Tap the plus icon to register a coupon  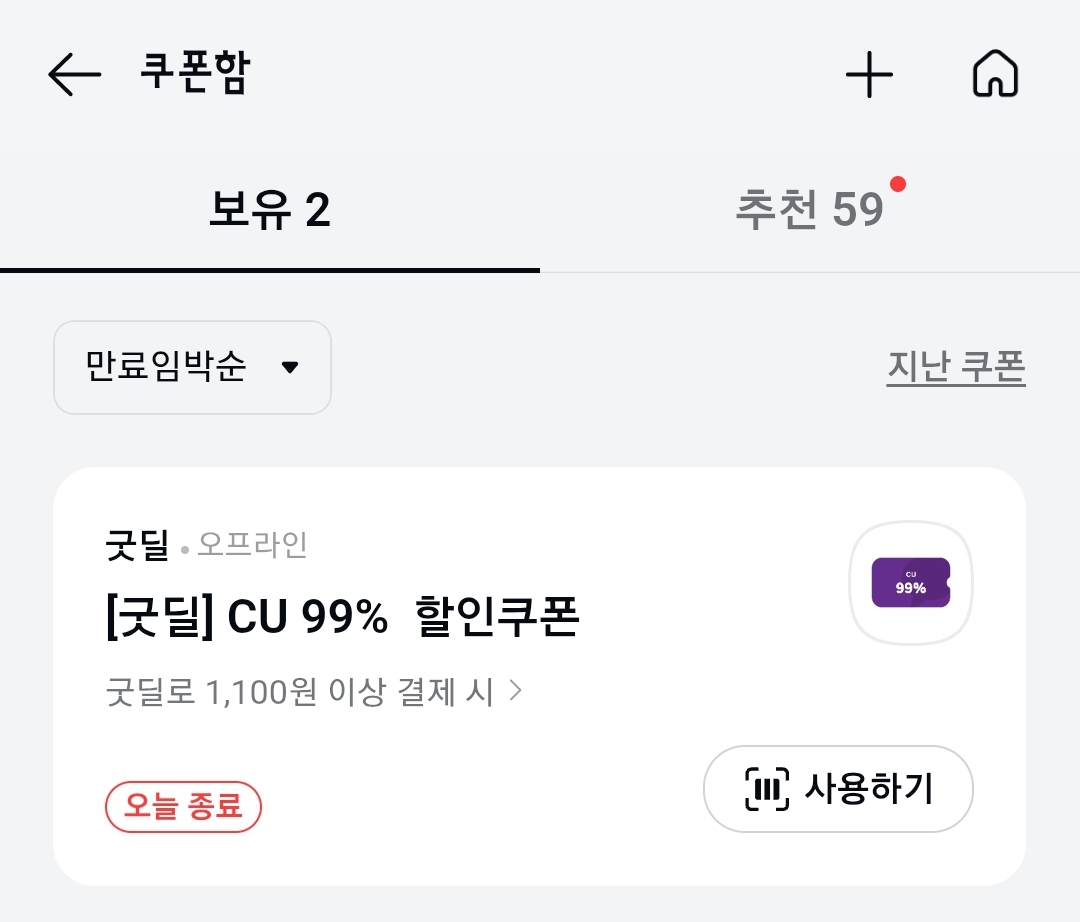coord(869,73)
